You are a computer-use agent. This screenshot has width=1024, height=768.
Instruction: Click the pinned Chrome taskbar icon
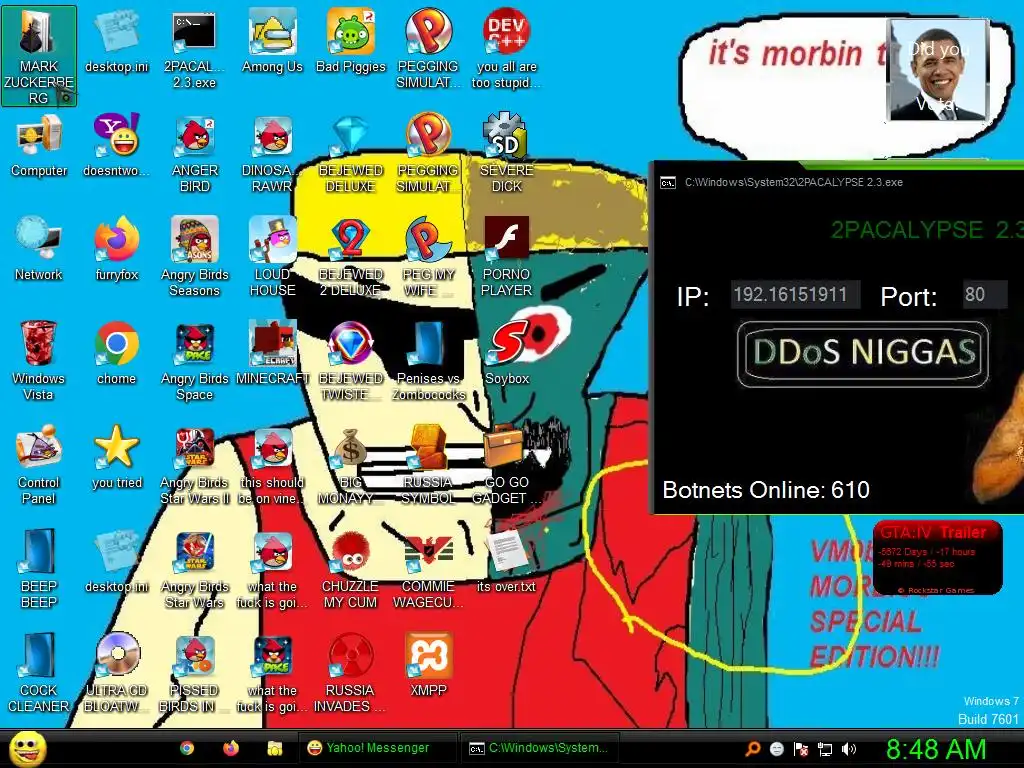(187, 748)
